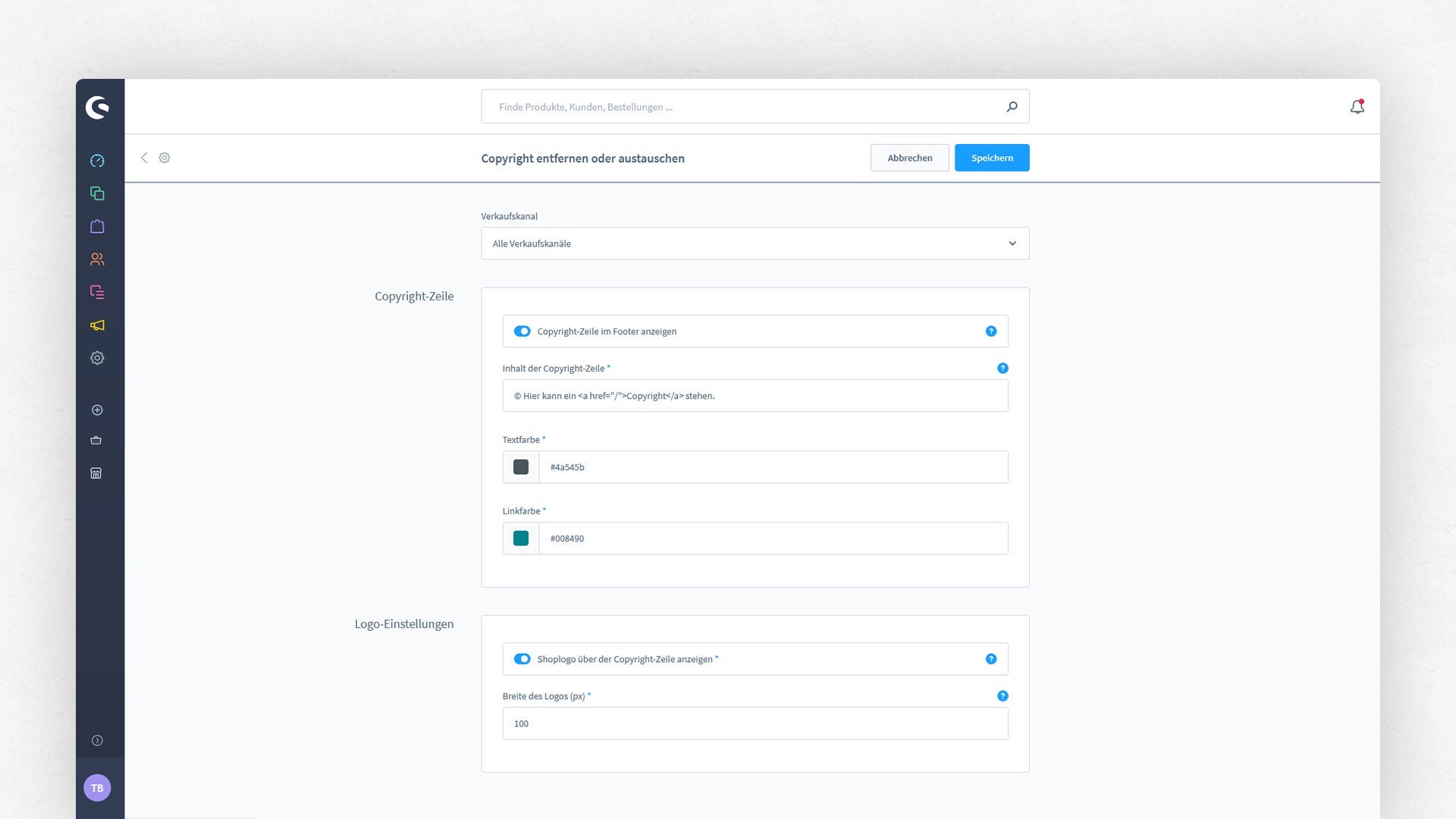The height and width of the screenshot is (819, 1456).
Task: Open the TB user avatar menu
Action: pos(97,788)
